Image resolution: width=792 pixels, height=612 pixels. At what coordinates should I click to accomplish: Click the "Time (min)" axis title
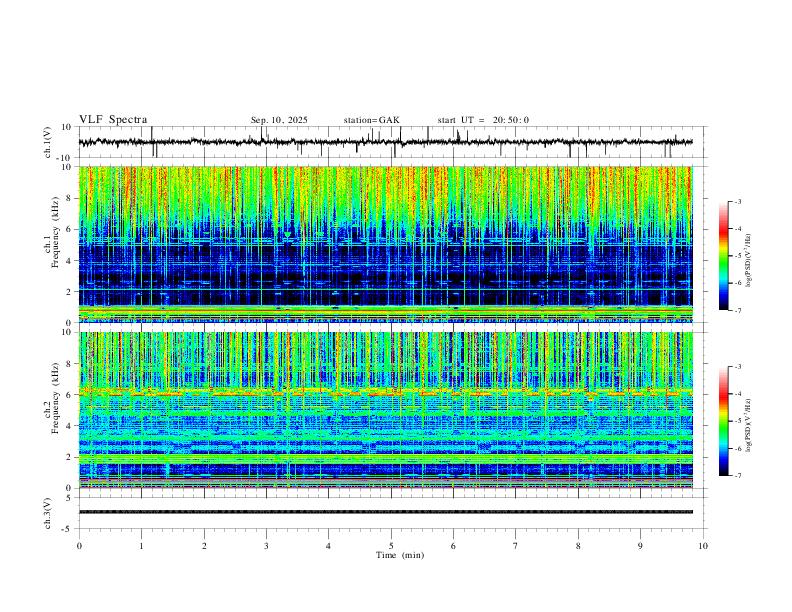click(400, 555)
